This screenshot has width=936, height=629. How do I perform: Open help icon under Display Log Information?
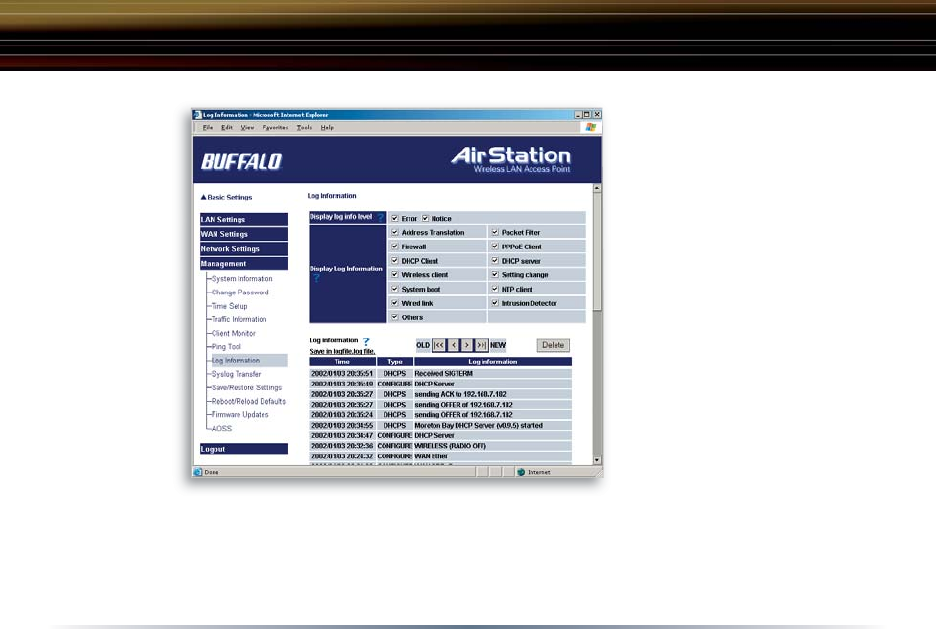[316, 278]
